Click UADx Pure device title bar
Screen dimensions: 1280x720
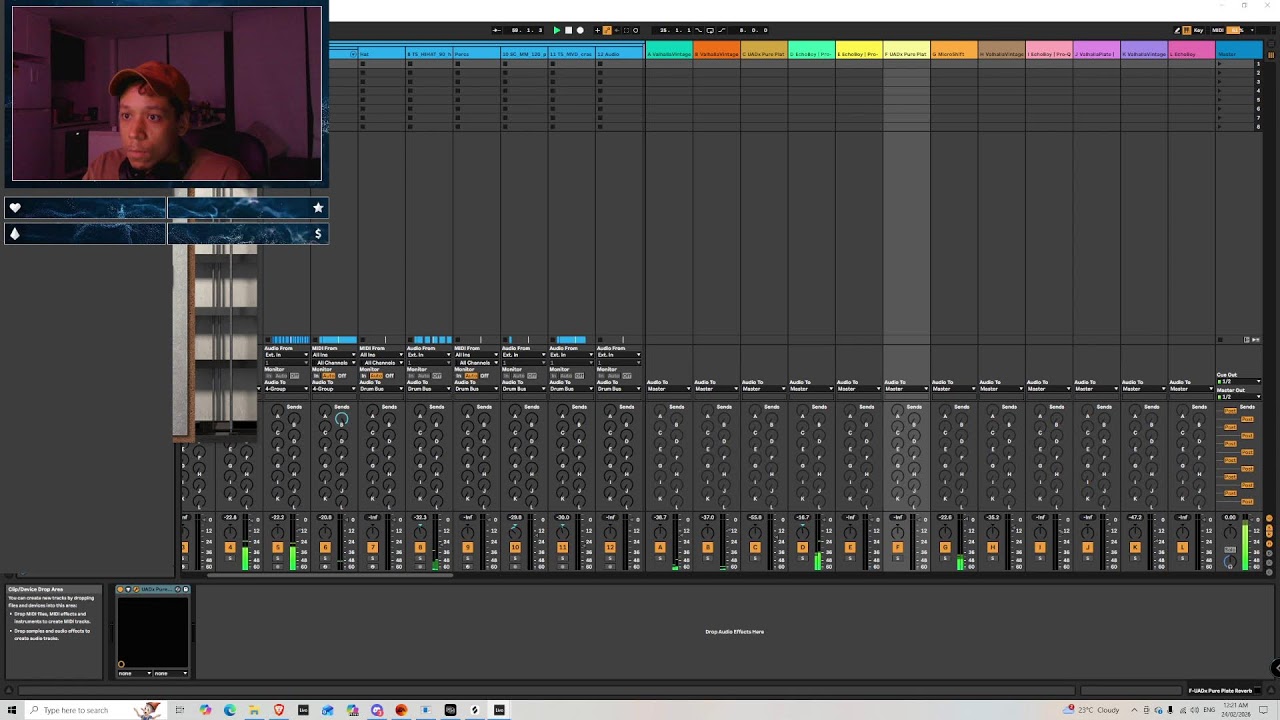[x=153, y=589]
